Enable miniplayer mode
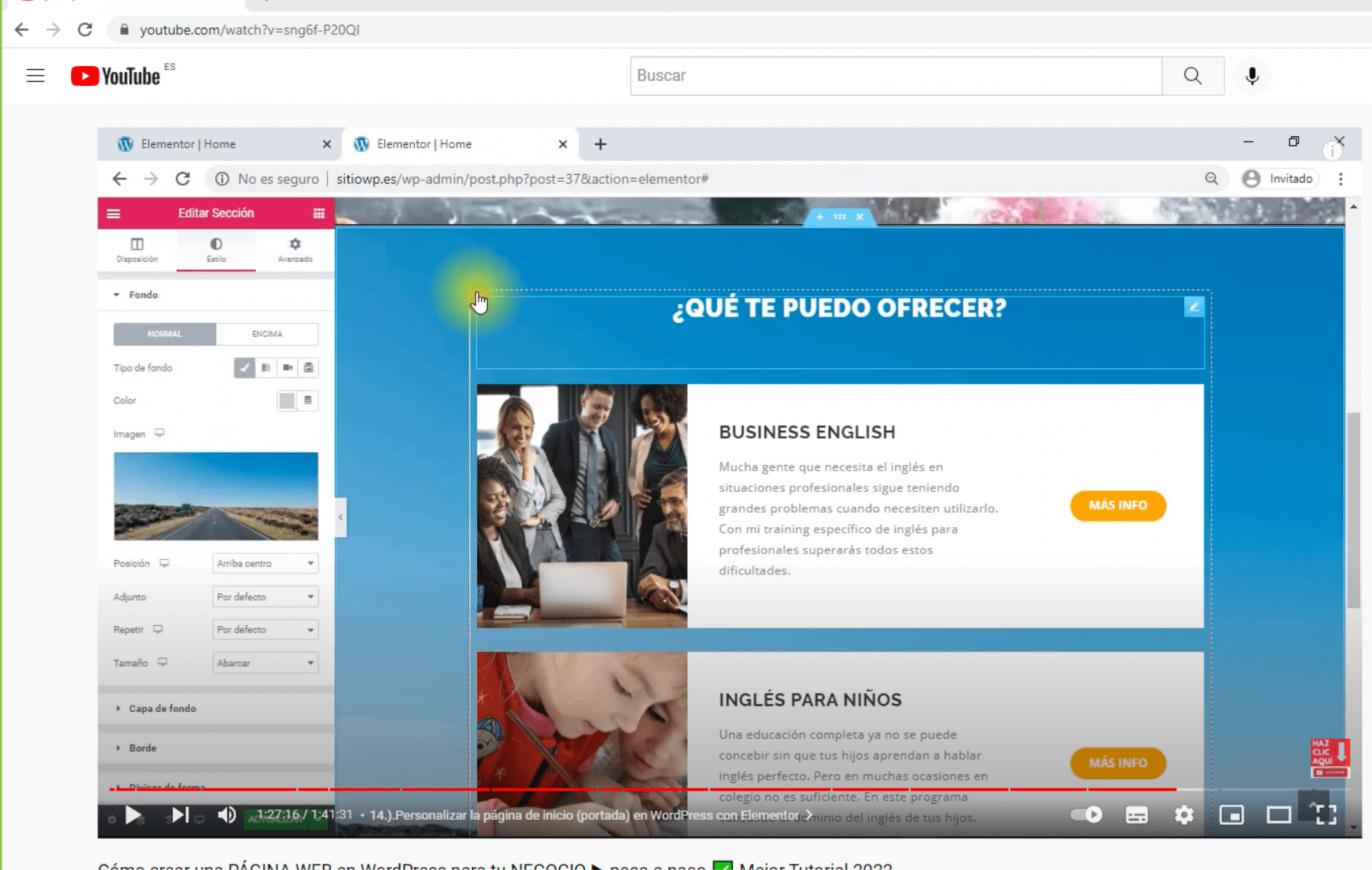The height and width of the screenshot is (870, 1372). point(1232,815)
